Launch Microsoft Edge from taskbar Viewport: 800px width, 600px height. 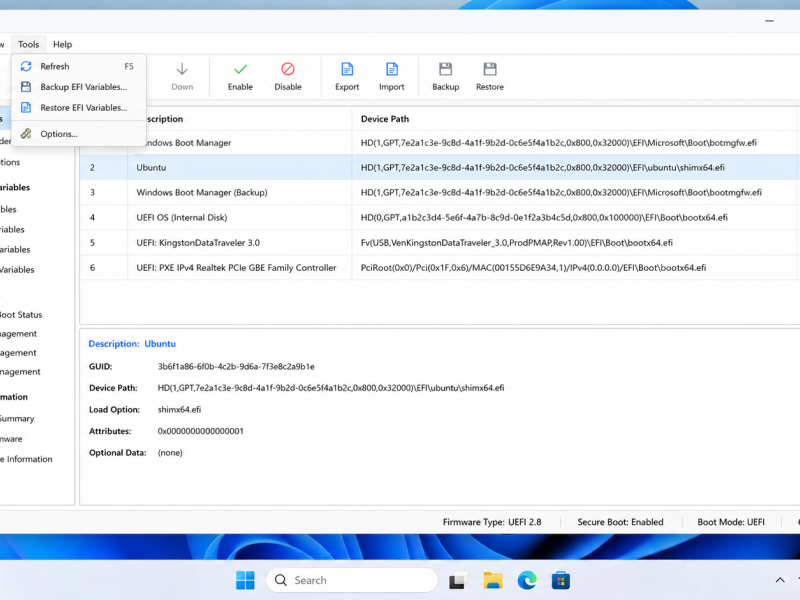[x=527, y=581]
